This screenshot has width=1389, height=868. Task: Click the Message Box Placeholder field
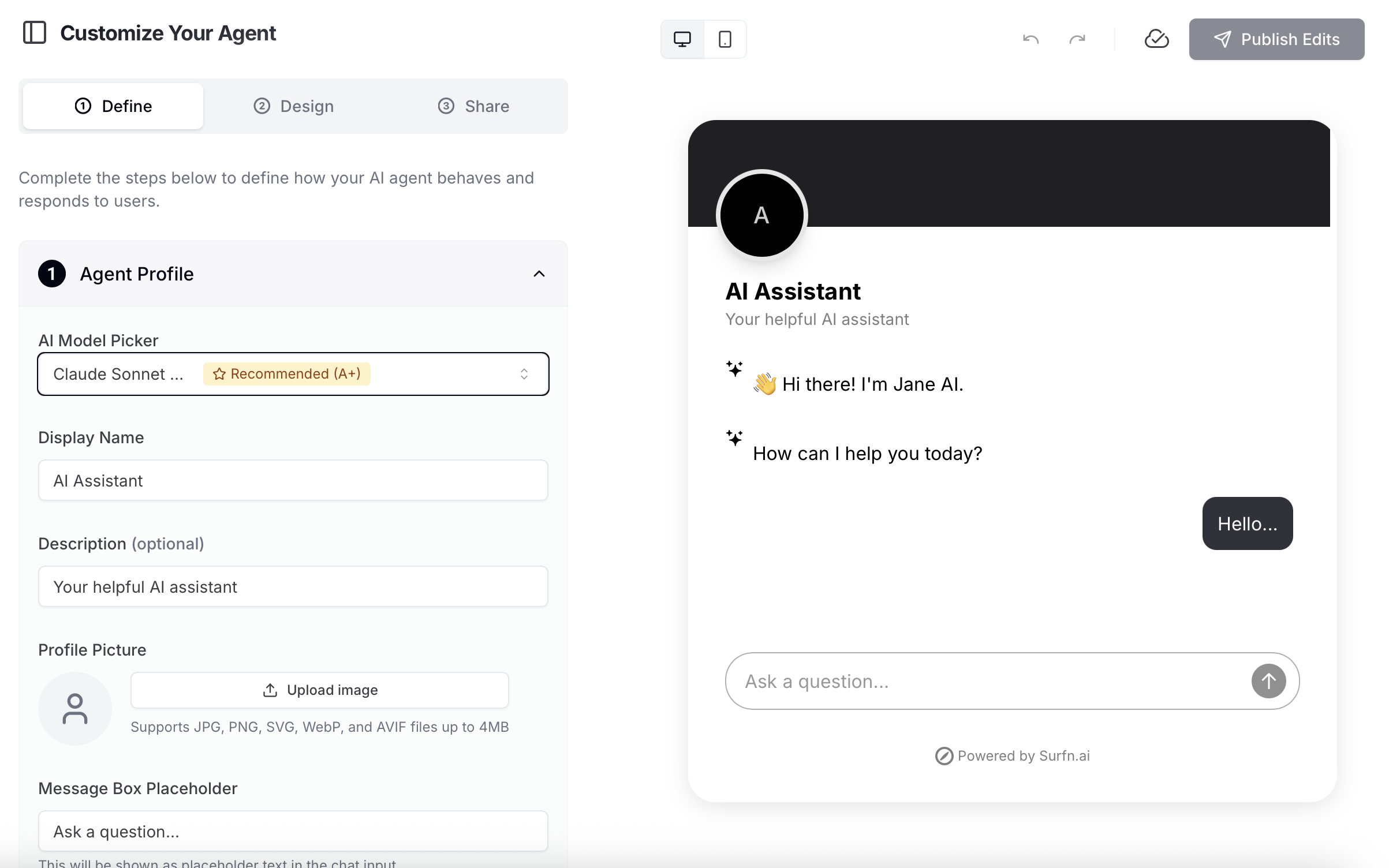point(293,831)
